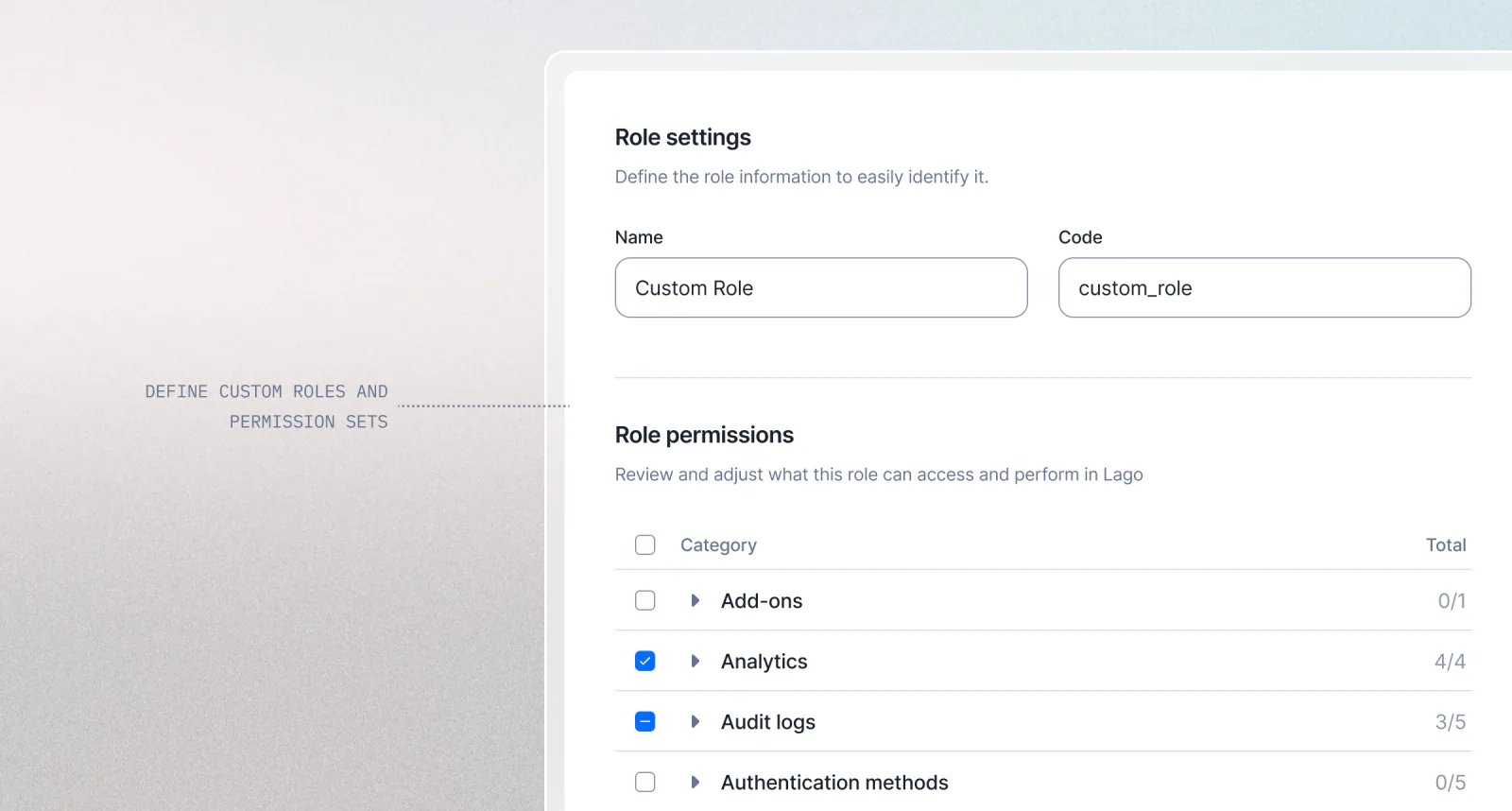
Task: Click the Code input field
Action: coord(1264,287)
